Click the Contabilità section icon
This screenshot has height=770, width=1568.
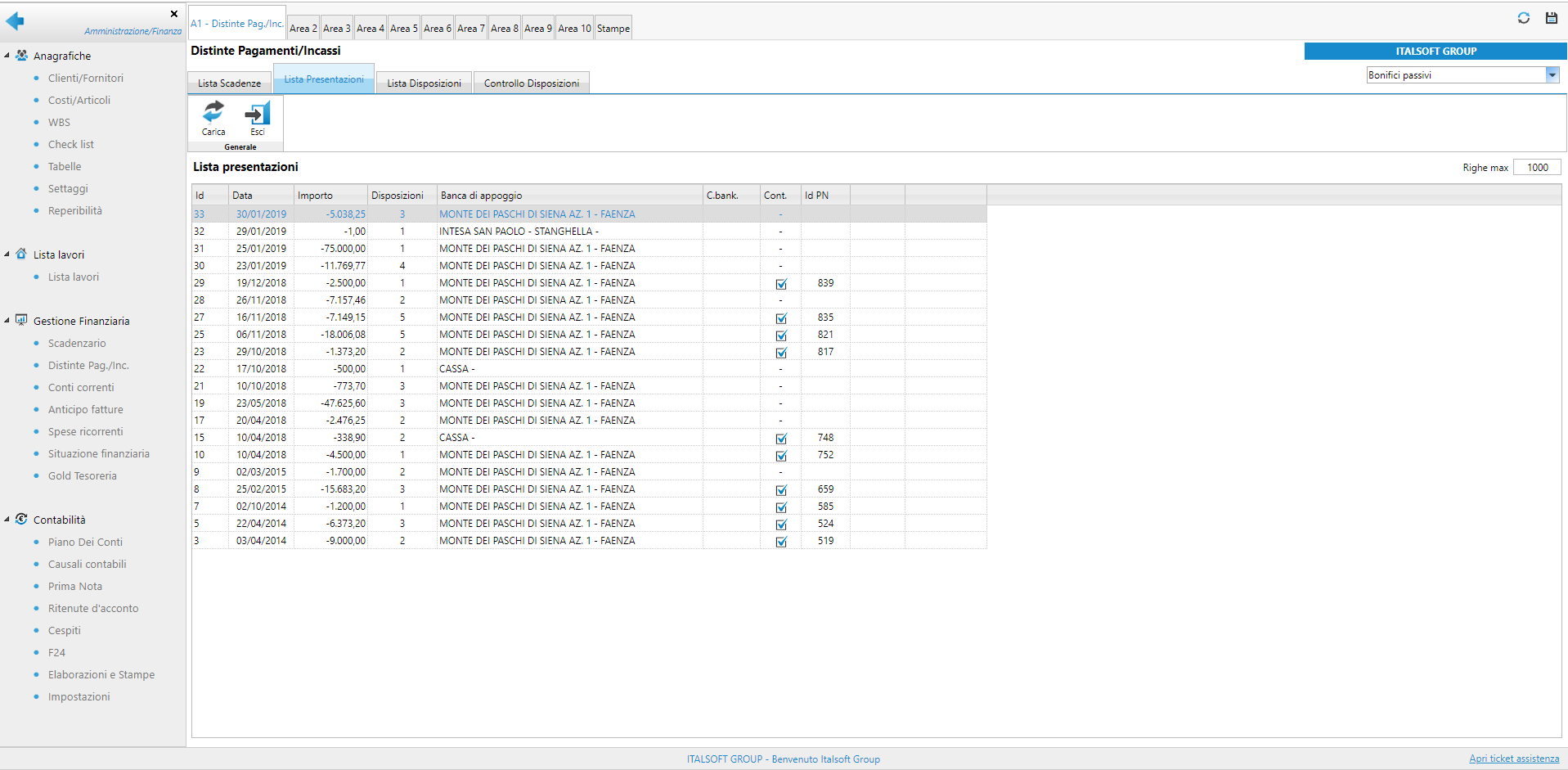22,520
